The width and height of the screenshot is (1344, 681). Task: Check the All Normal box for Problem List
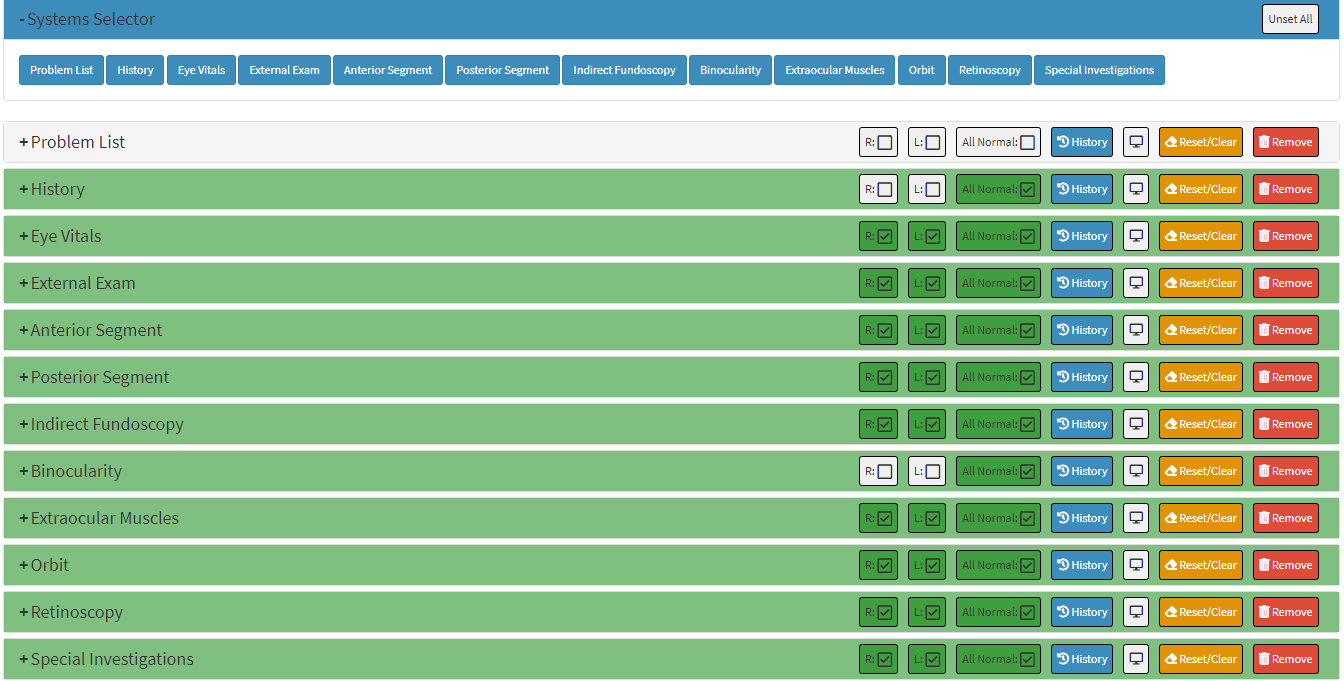[1027, 142]
